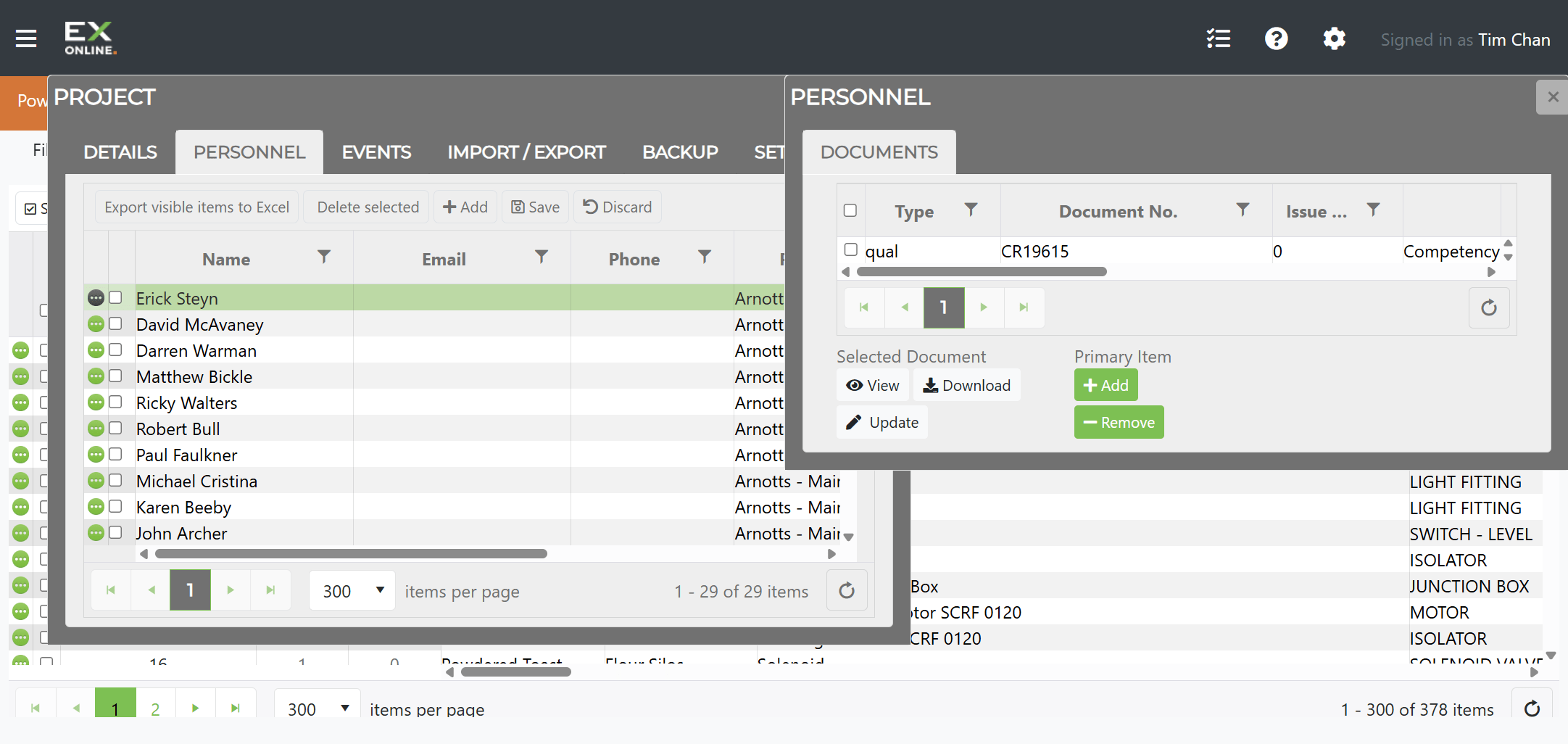Screen dimensions: 1568x744
Task: Switch to the EVENTS tab
Action: point(376,152)
